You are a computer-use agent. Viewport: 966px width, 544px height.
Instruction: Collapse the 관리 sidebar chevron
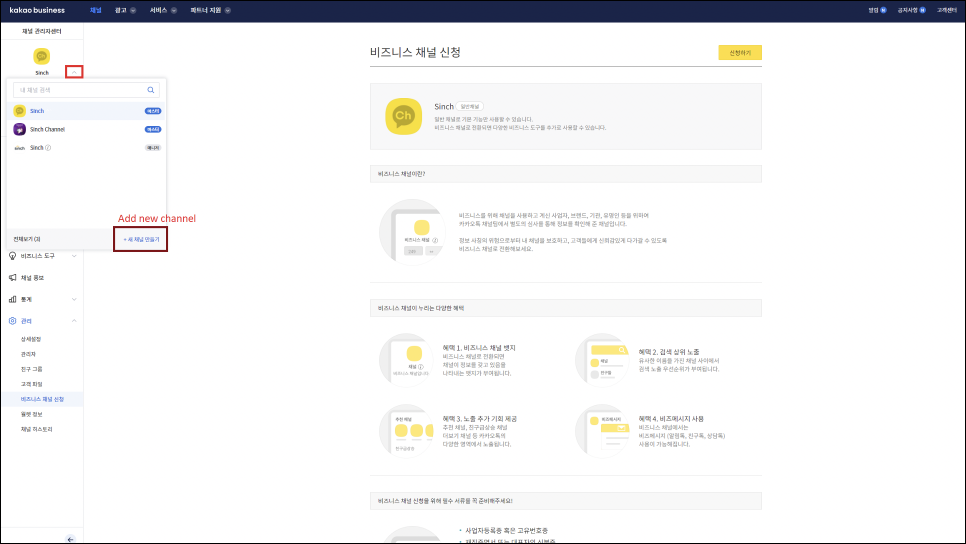tap(74, 321)
